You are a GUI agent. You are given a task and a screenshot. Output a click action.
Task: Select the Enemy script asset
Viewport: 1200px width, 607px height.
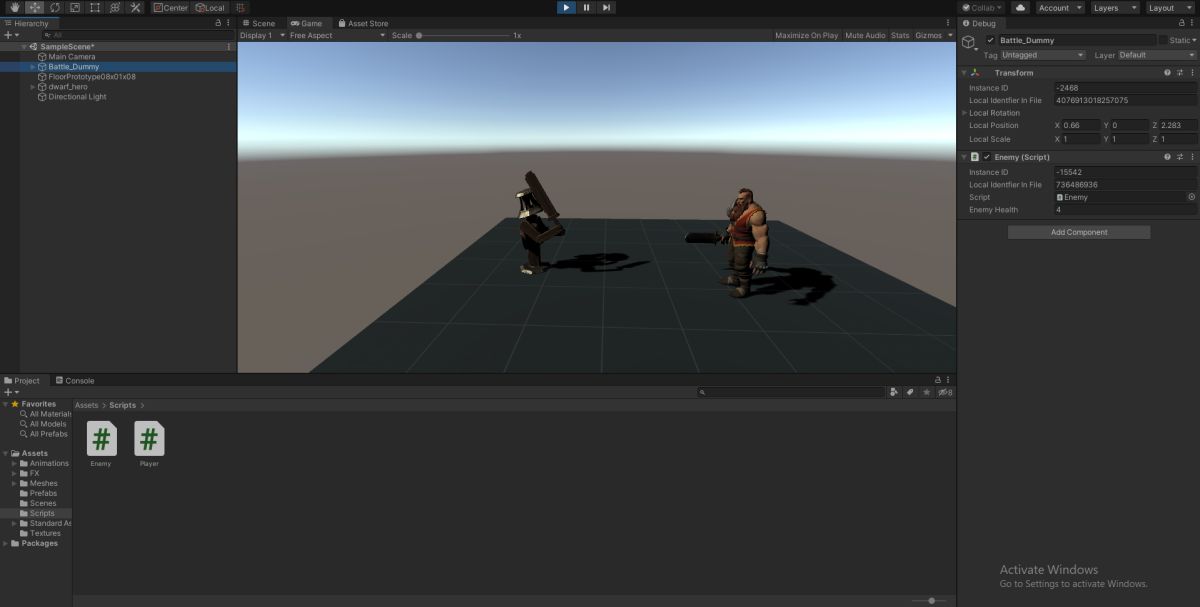click(x=101, y=444)
